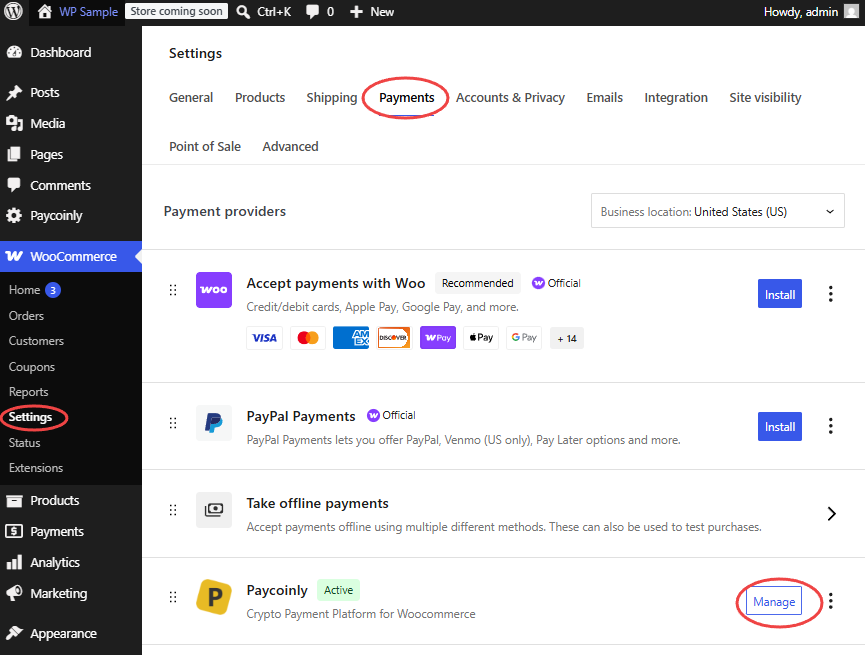Image resolution: width=865 pixels, height=655 pixels.
Task: Open WooCommerce Status submenu item
Action: point(24,443)
